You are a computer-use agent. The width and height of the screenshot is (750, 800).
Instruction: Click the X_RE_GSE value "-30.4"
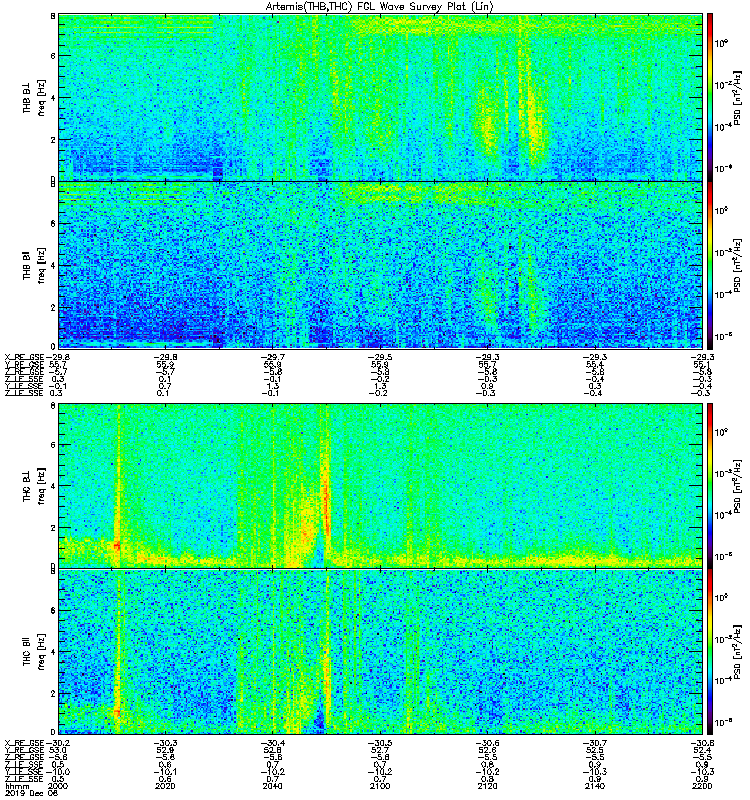click(273, 743)
